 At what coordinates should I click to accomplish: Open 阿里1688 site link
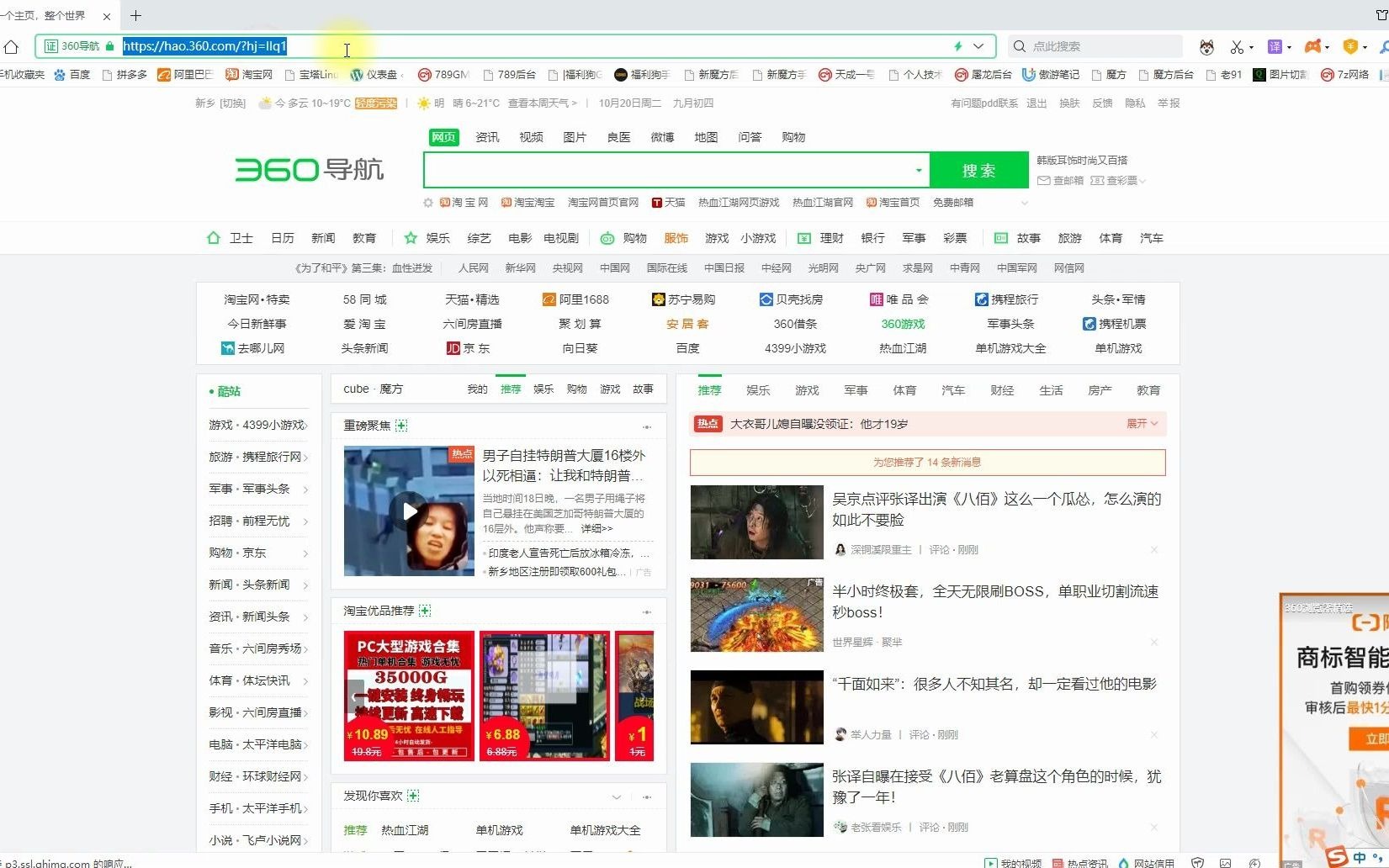(x=576, y=299)
